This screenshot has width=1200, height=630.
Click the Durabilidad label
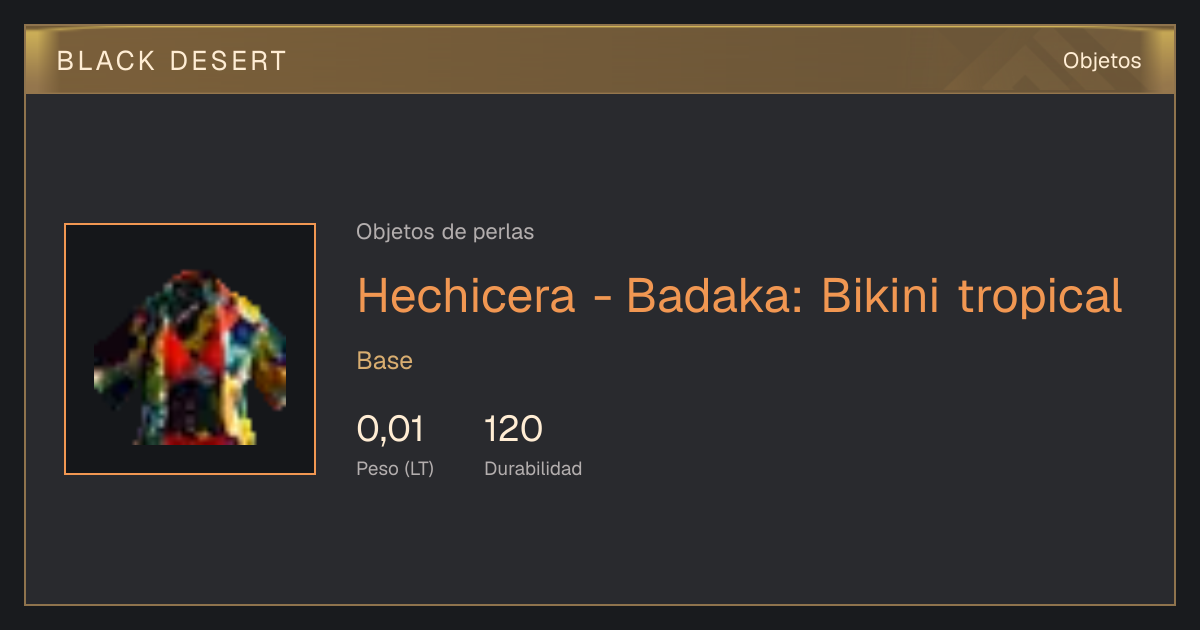(533, 469)
